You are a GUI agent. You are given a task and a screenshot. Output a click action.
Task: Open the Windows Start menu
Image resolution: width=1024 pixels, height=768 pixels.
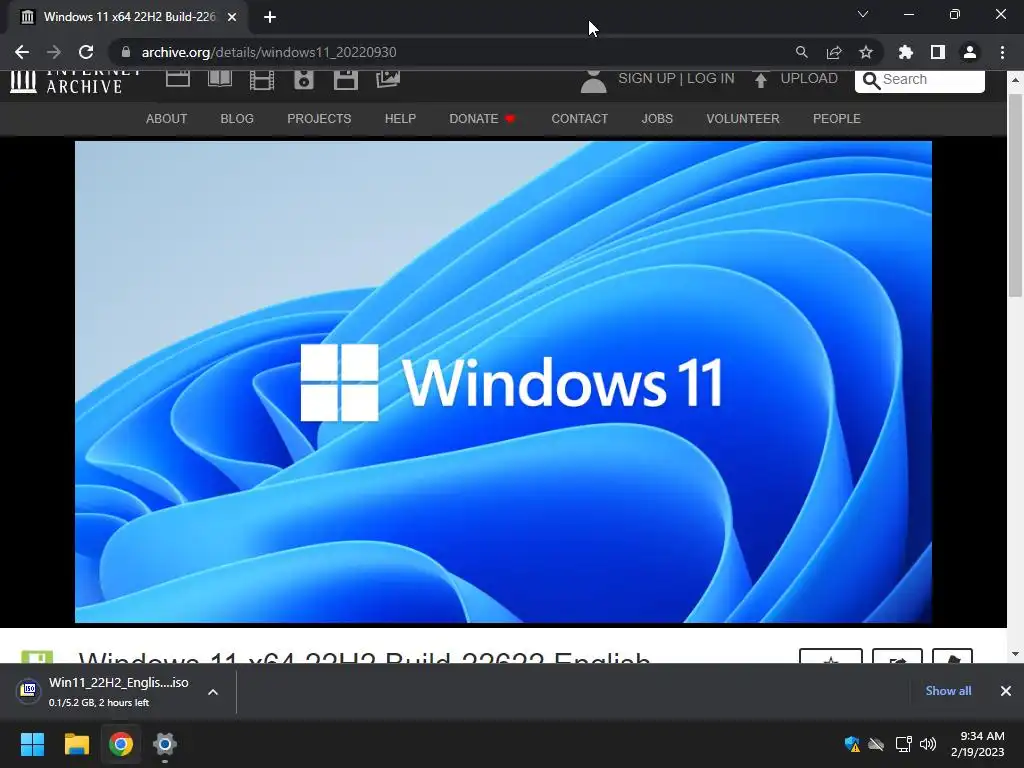[32, 744]
